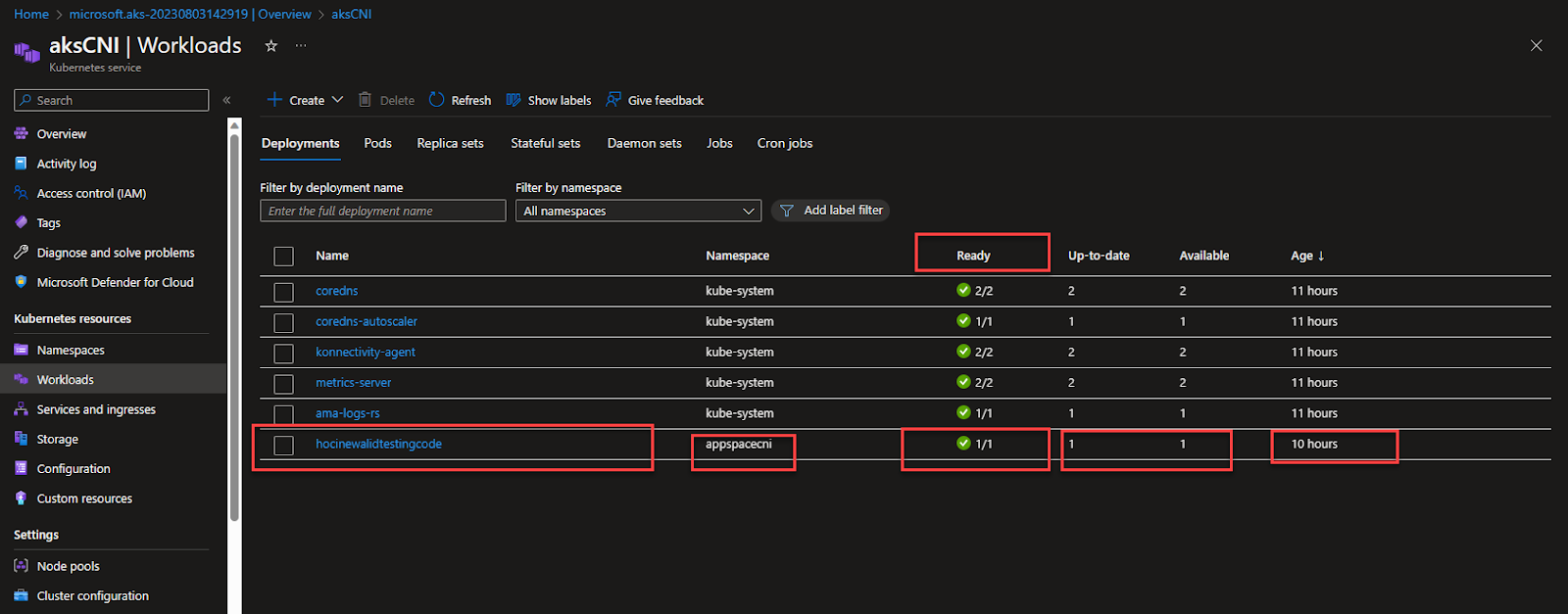This screenshot has width=1568, height=614.
Task: Sort by the Name column header
Action: (x=332, y=256)
